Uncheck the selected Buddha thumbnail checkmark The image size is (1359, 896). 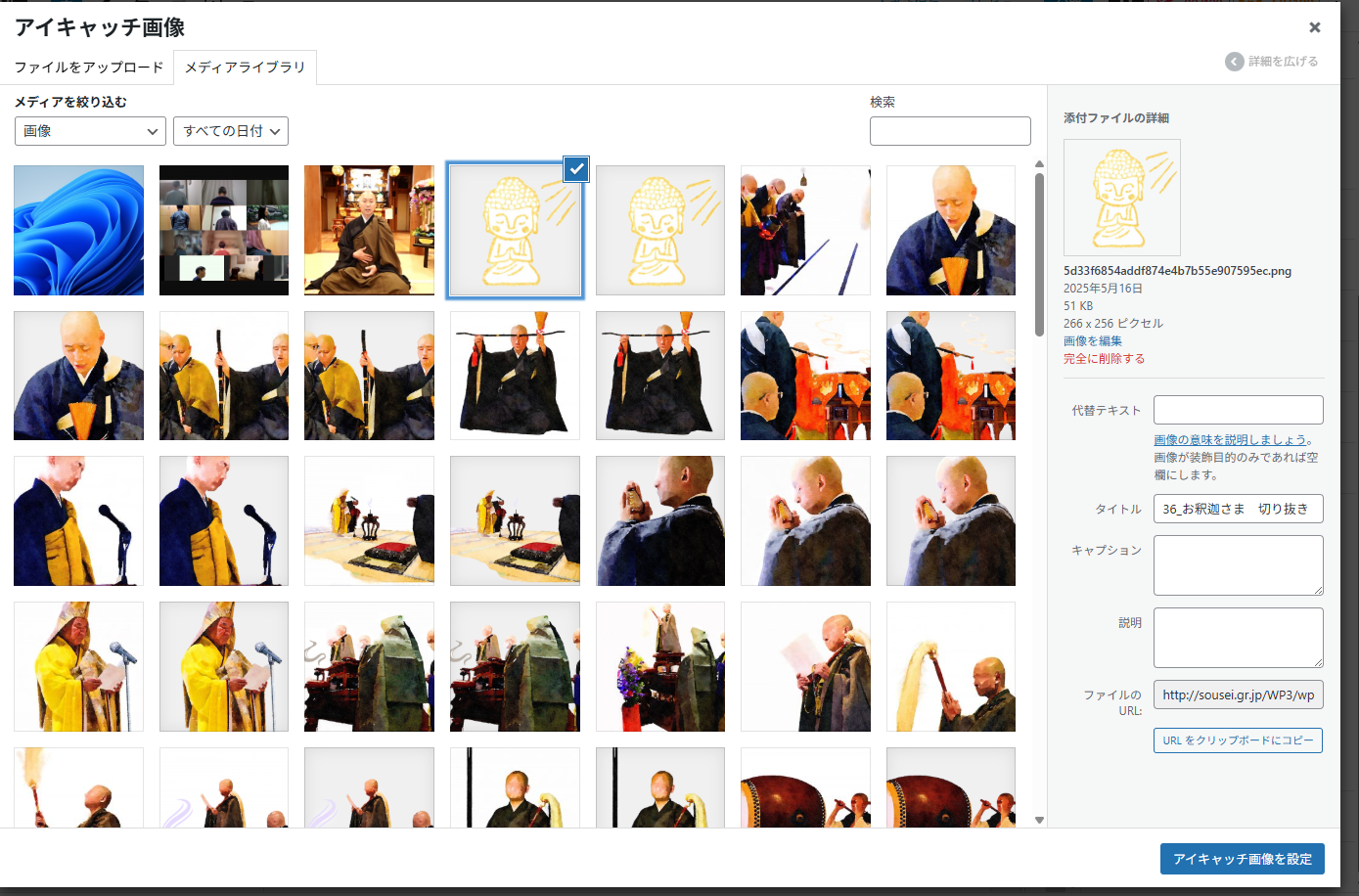coord(576,169)
